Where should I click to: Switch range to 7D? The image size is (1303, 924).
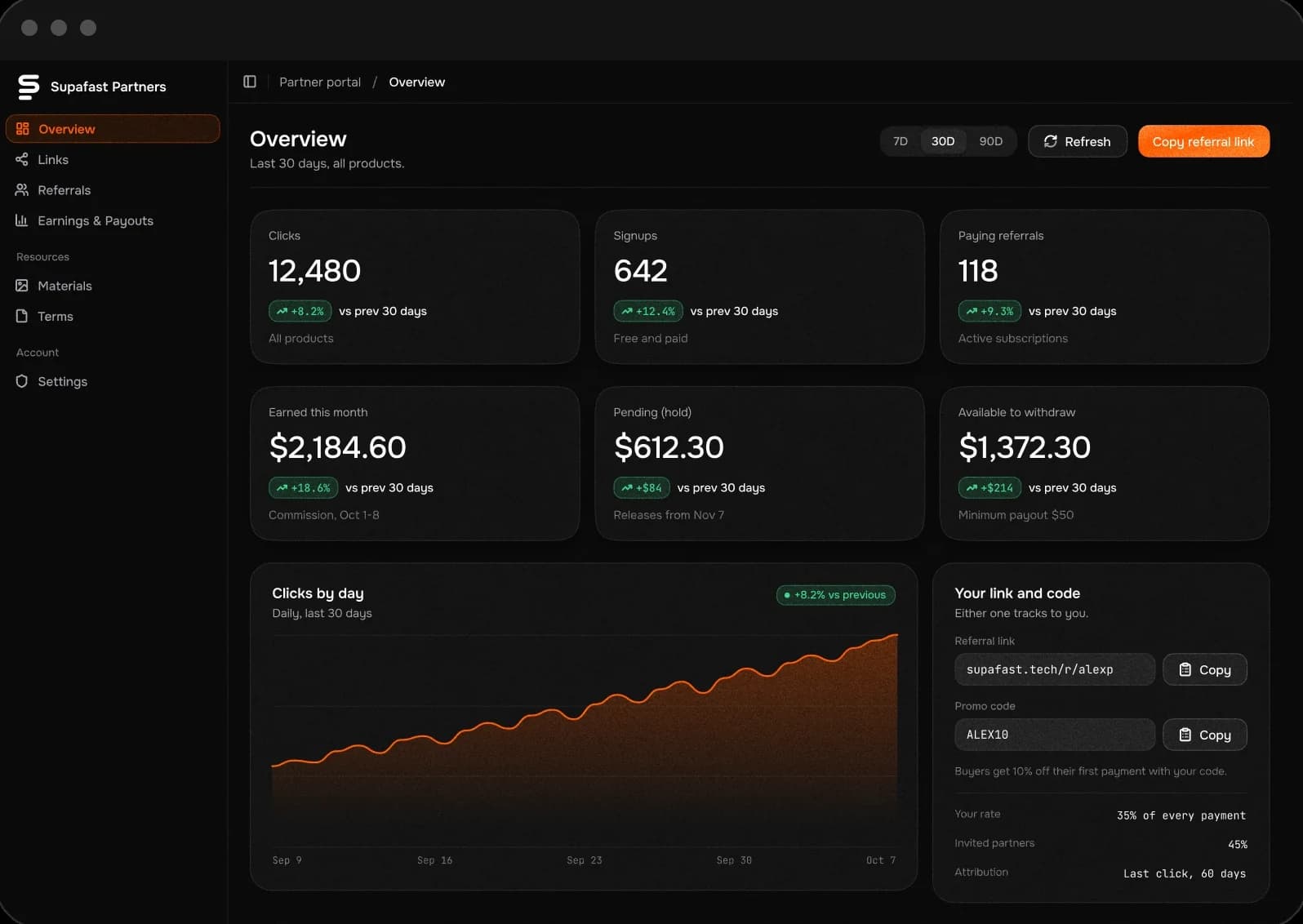click(901, 141)
